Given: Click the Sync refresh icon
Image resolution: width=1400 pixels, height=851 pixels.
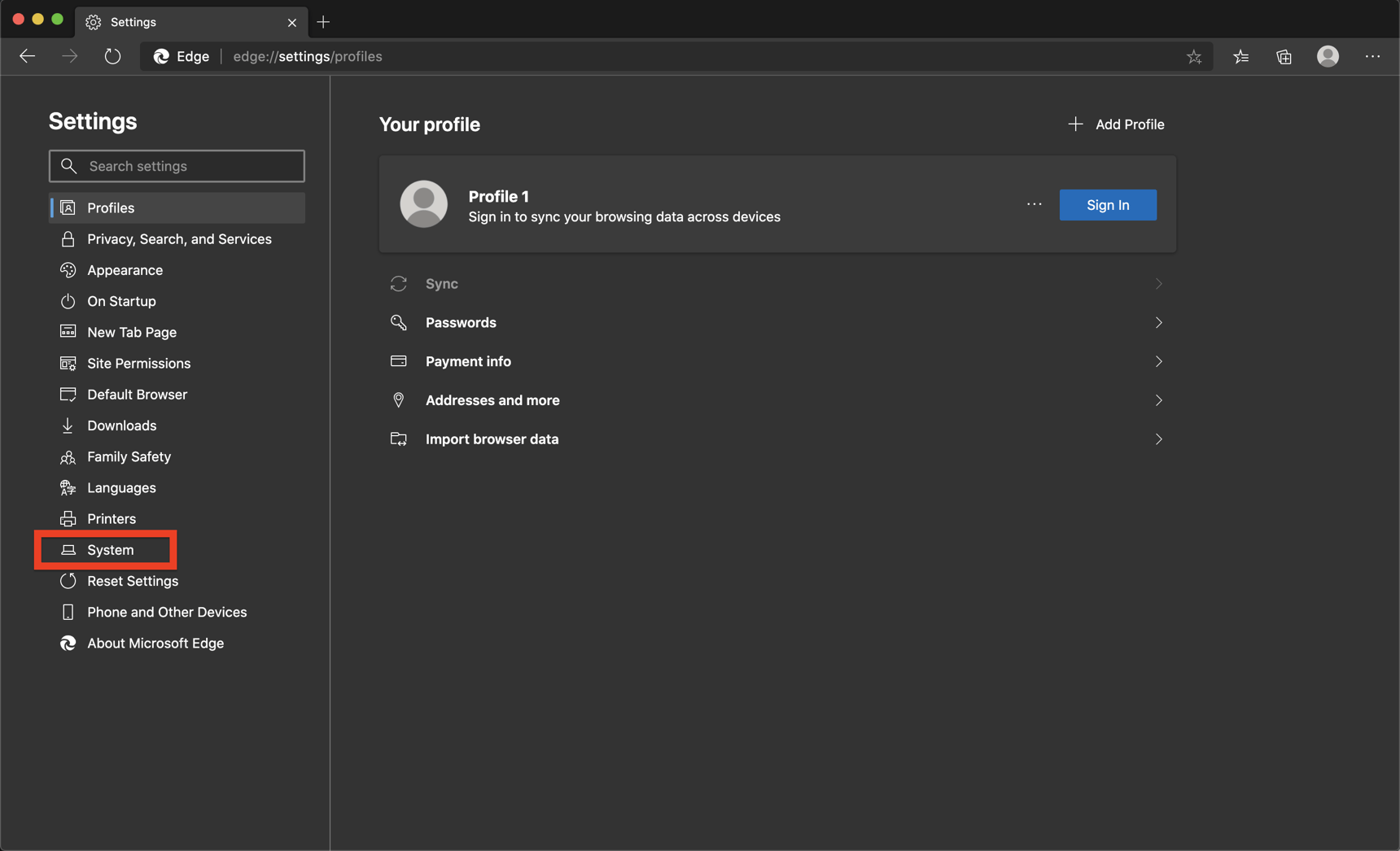Looking at the screenshot, I should click(x=398, y=283).
